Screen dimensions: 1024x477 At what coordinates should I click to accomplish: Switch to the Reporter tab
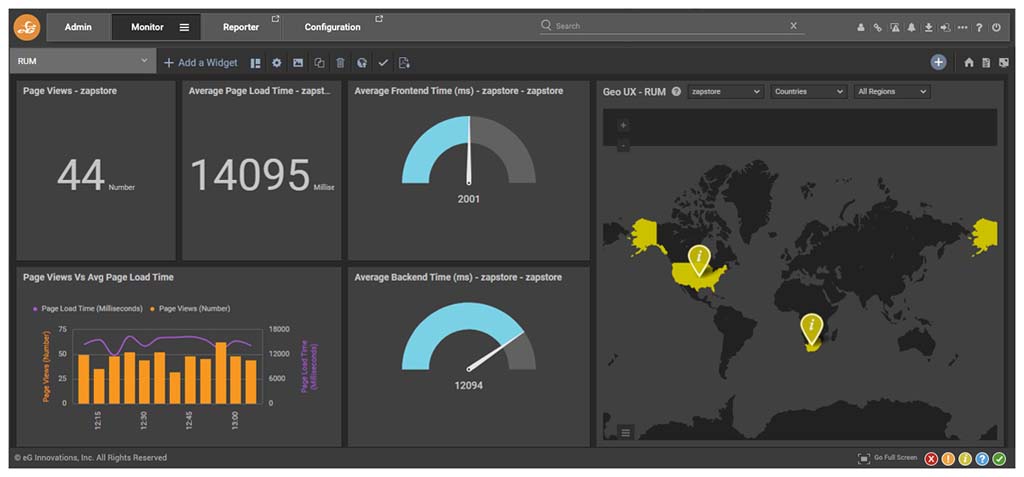pyautogui.click(x=241, y=27)
